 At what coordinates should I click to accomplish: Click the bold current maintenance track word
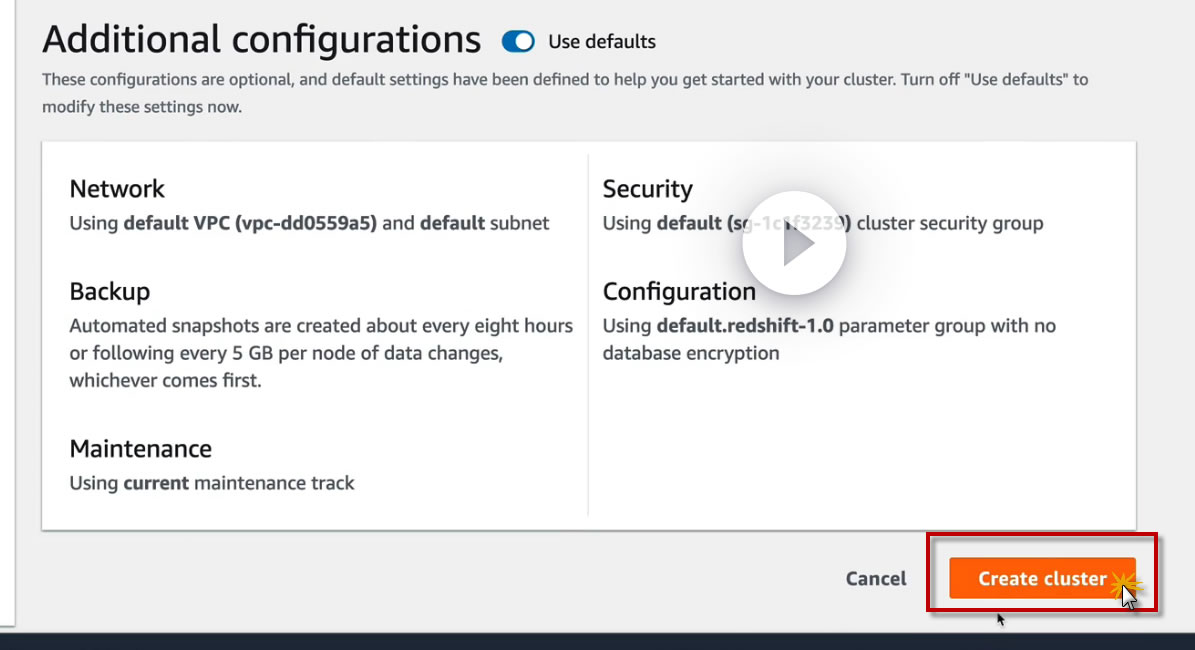[x=156, y=483]
